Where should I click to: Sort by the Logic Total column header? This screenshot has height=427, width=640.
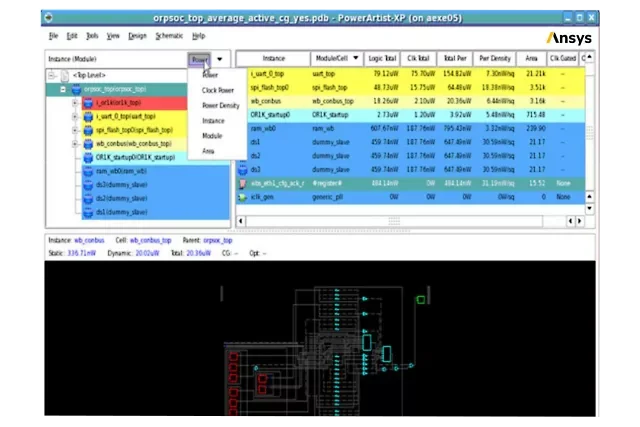pos(382,58)
